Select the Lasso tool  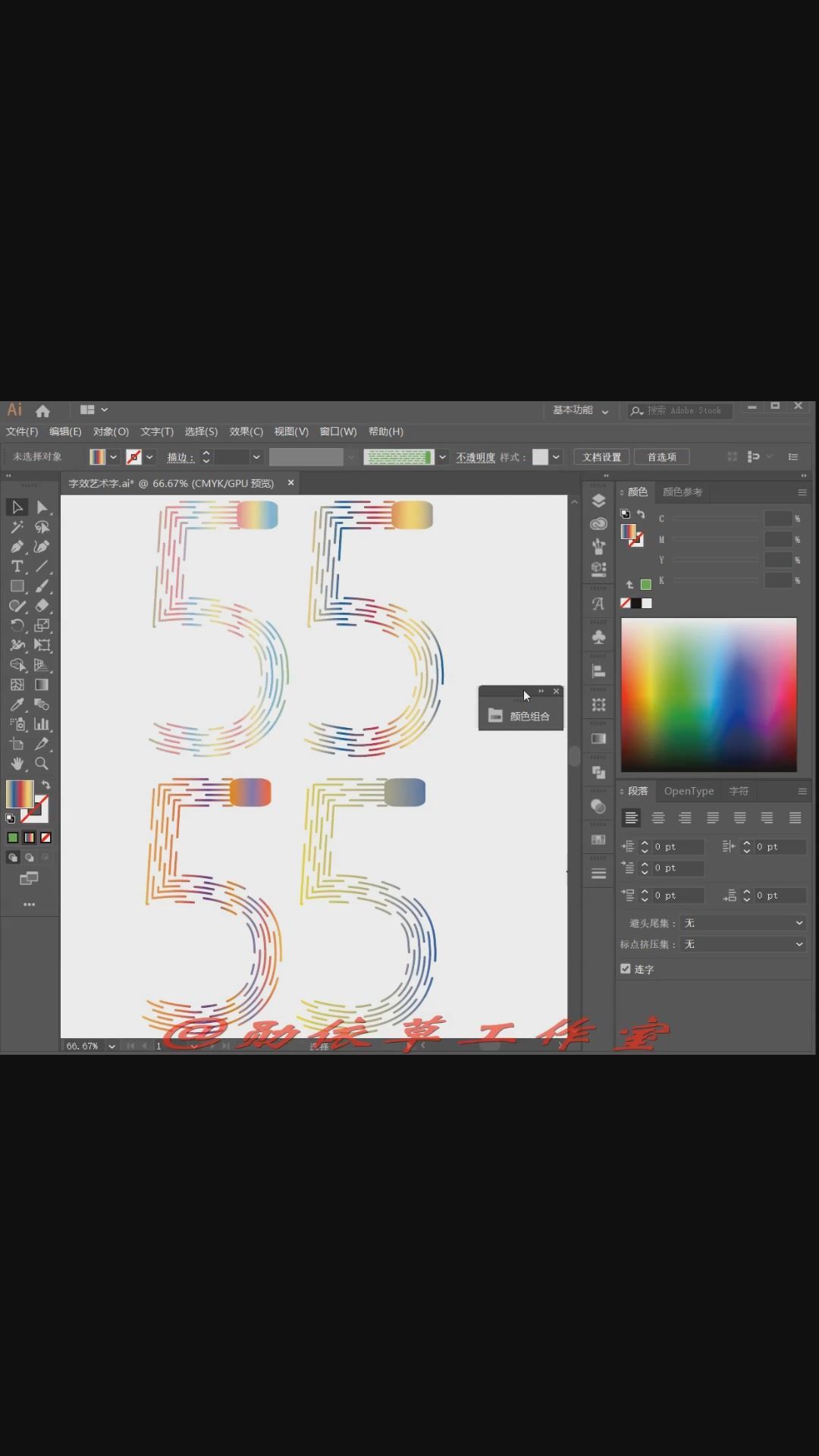tap(42, 526)
